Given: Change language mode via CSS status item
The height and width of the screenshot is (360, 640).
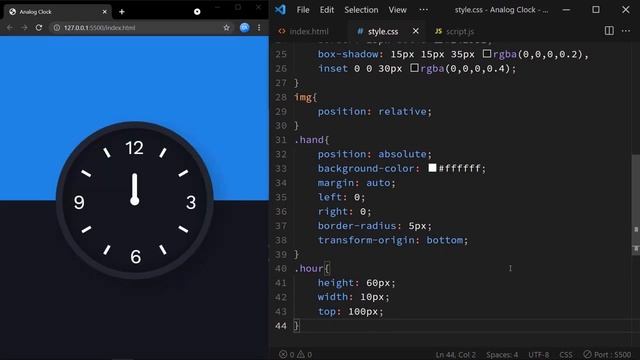Looking at the screenshot, I should pos(566,355).
